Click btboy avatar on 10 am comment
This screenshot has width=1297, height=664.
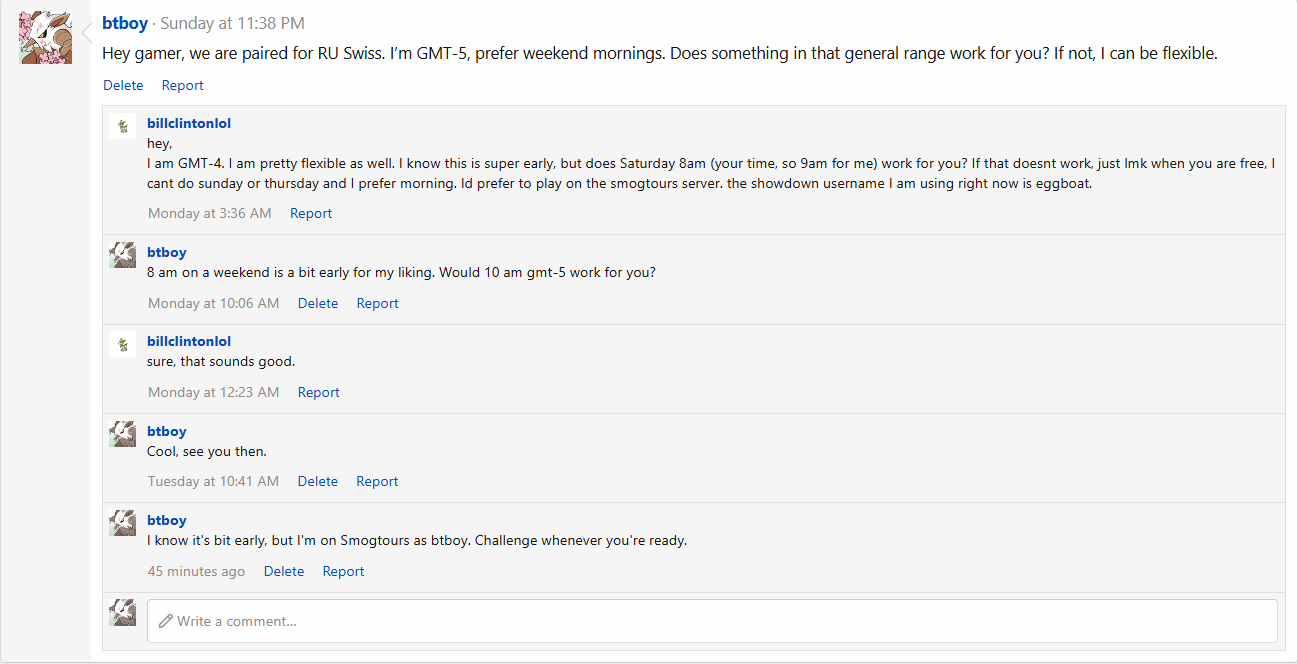[122, 254]
